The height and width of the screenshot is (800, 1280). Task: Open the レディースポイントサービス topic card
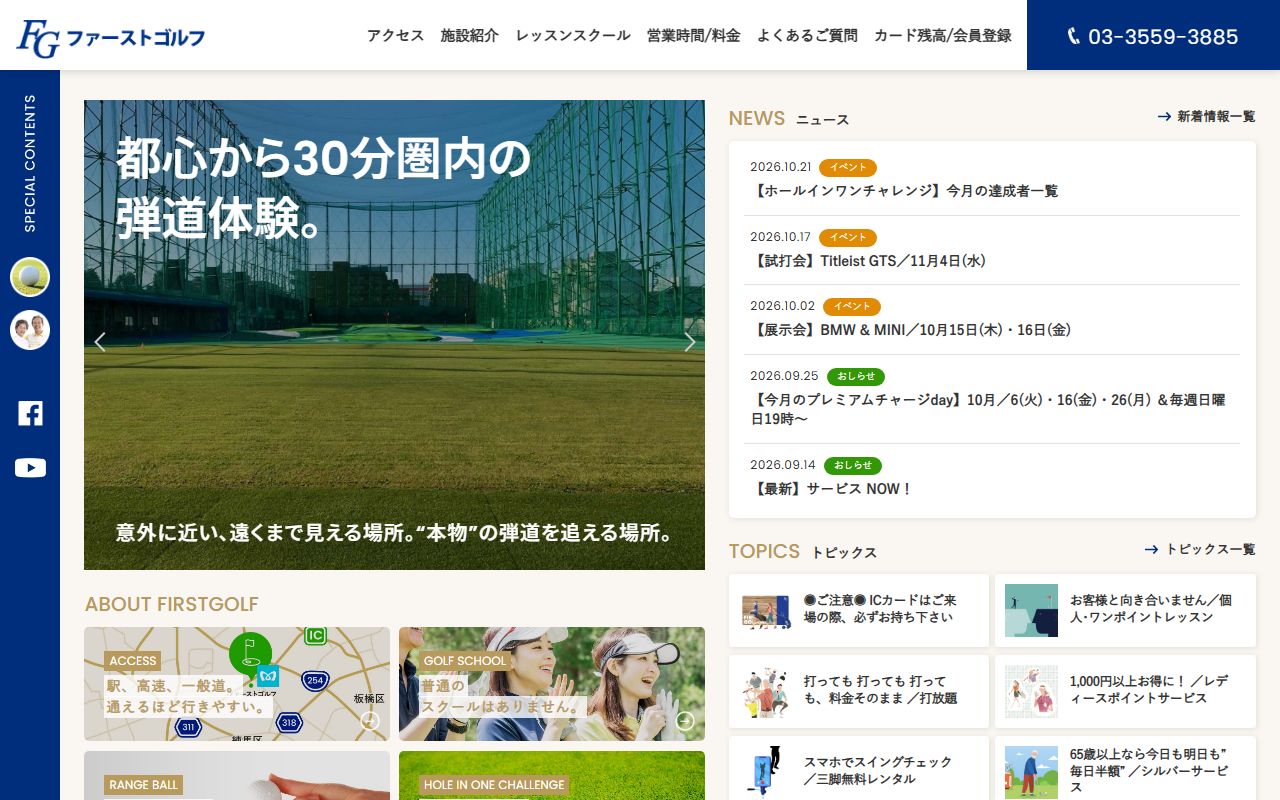point(1125,691)
